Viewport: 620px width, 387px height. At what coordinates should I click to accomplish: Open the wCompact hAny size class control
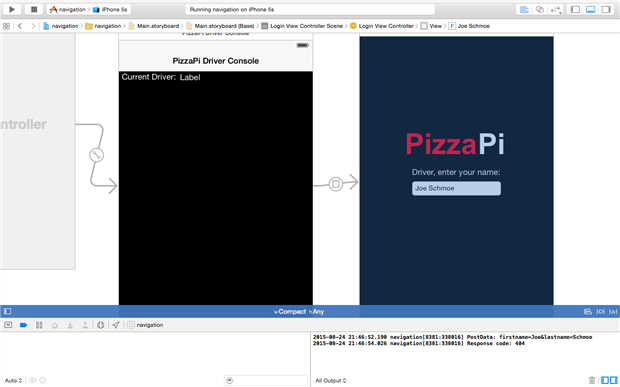click(299, 311)
